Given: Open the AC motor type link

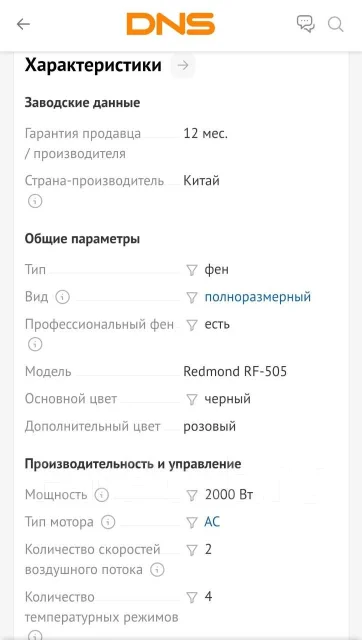Looking at the screenshot, I should tap(212, 522).
